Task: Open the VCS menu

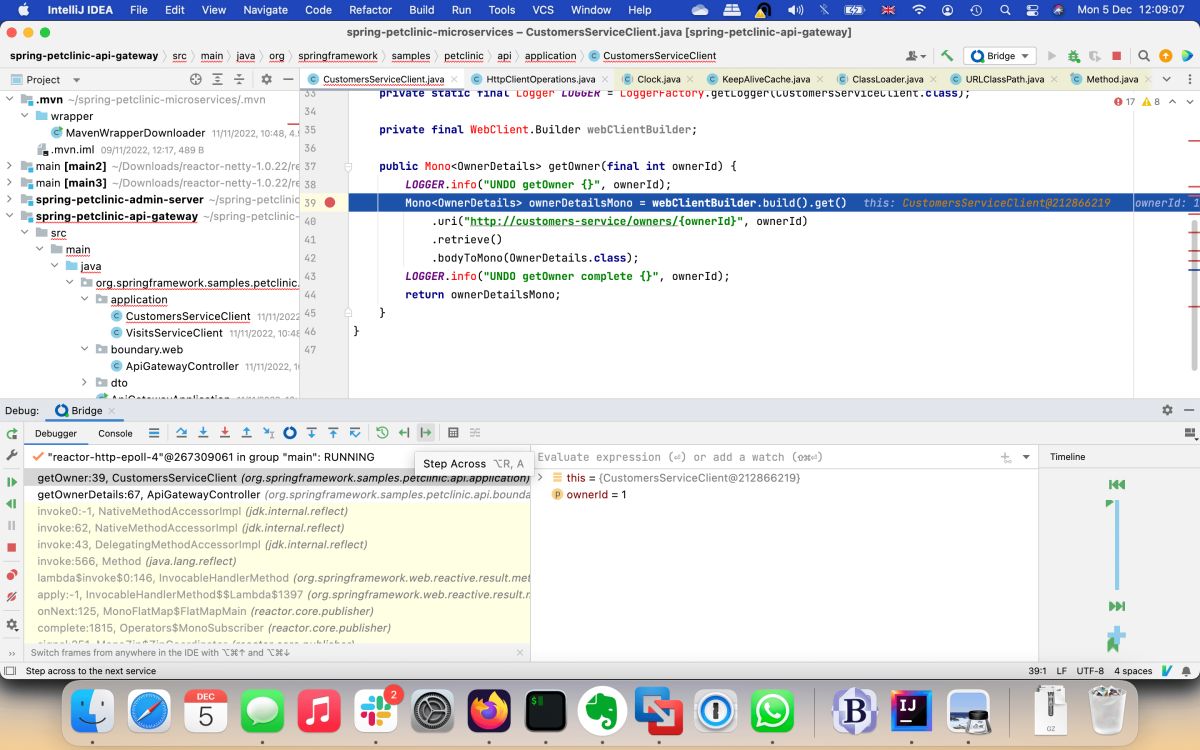Action: (543, 10)
